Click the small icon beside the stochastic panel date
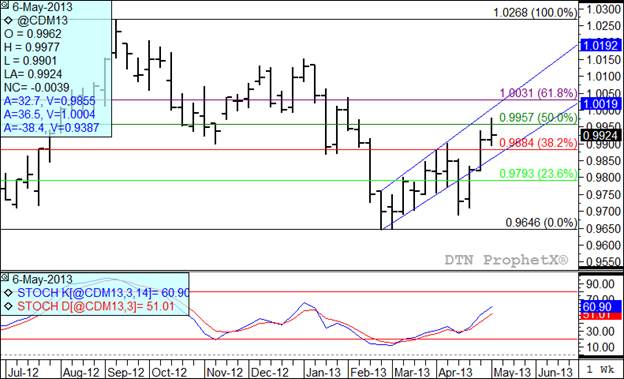 (x=5, y=277)
